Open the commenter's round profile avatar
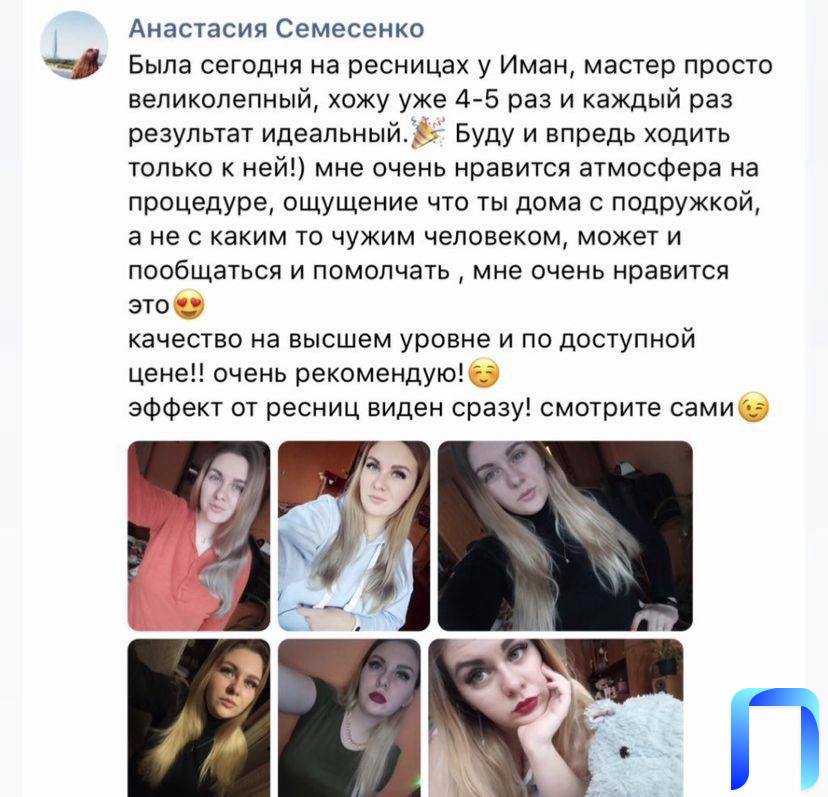Screen dimensions: 828x797 [74, 45]
